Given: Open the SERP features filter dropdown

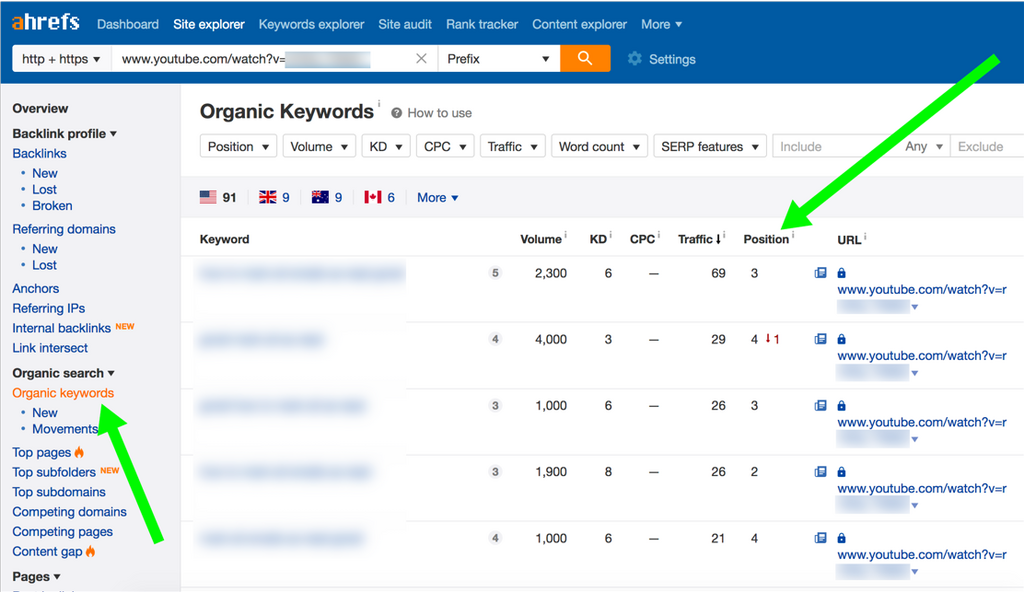Looking at the screenshot, I should (x=710, y=147).
